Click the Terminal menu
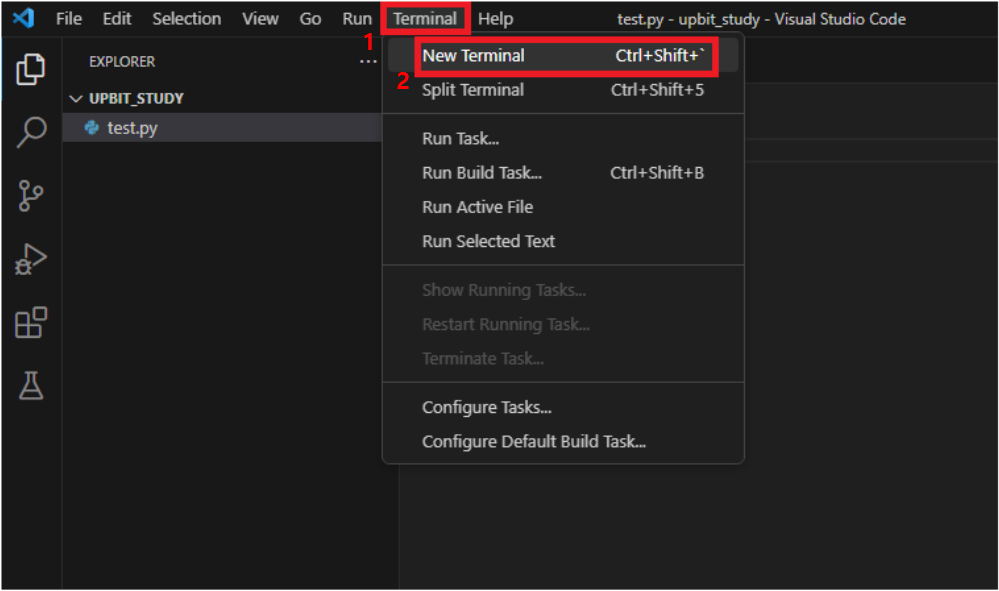 425,19
